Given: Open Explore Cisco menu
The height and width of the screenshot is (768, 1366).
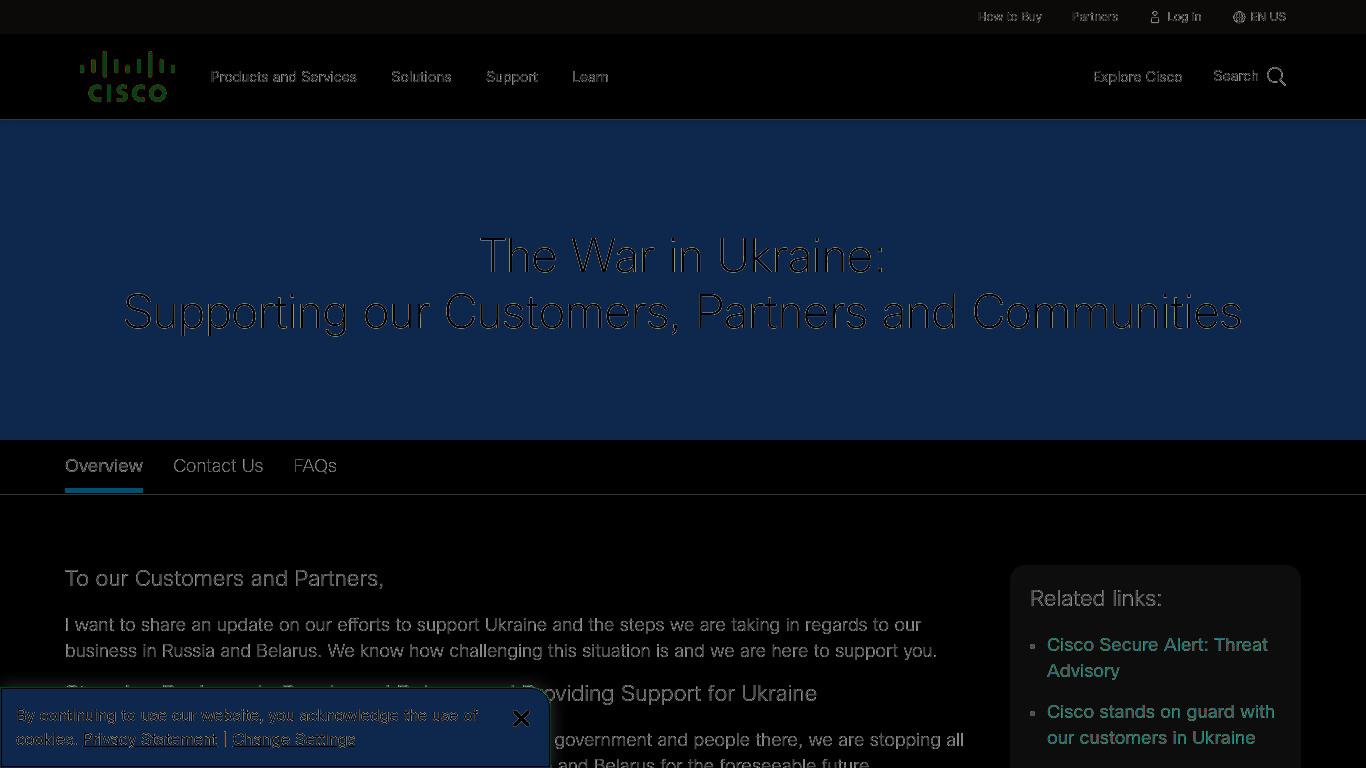Looking at the screenshot, I should pyautogui.click(x=1138, y=77).
